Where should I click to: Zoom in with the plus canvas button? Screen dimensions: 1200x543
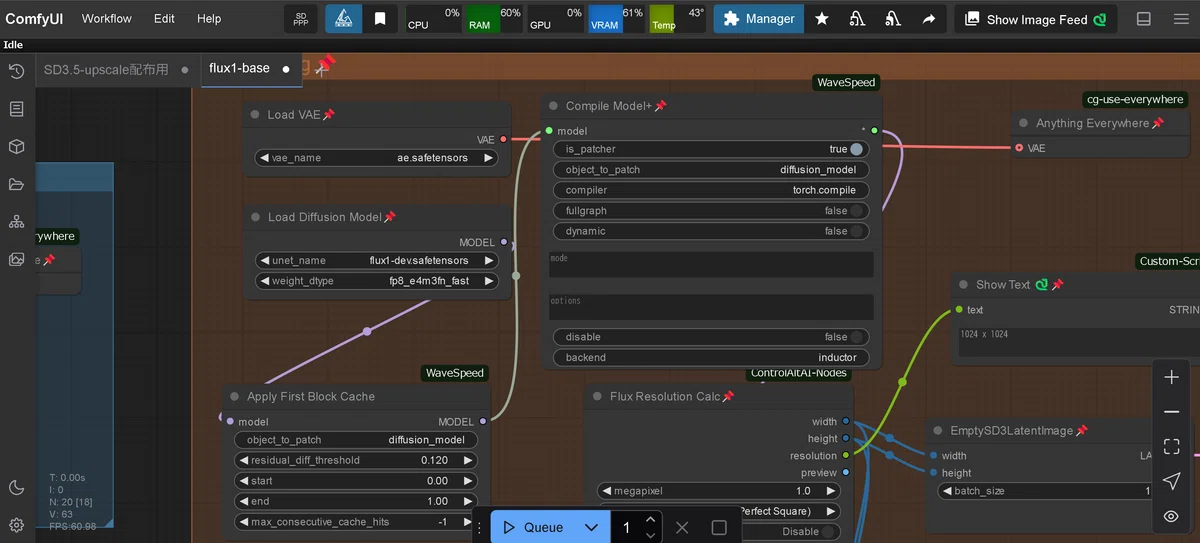(x=1171, y=378)
